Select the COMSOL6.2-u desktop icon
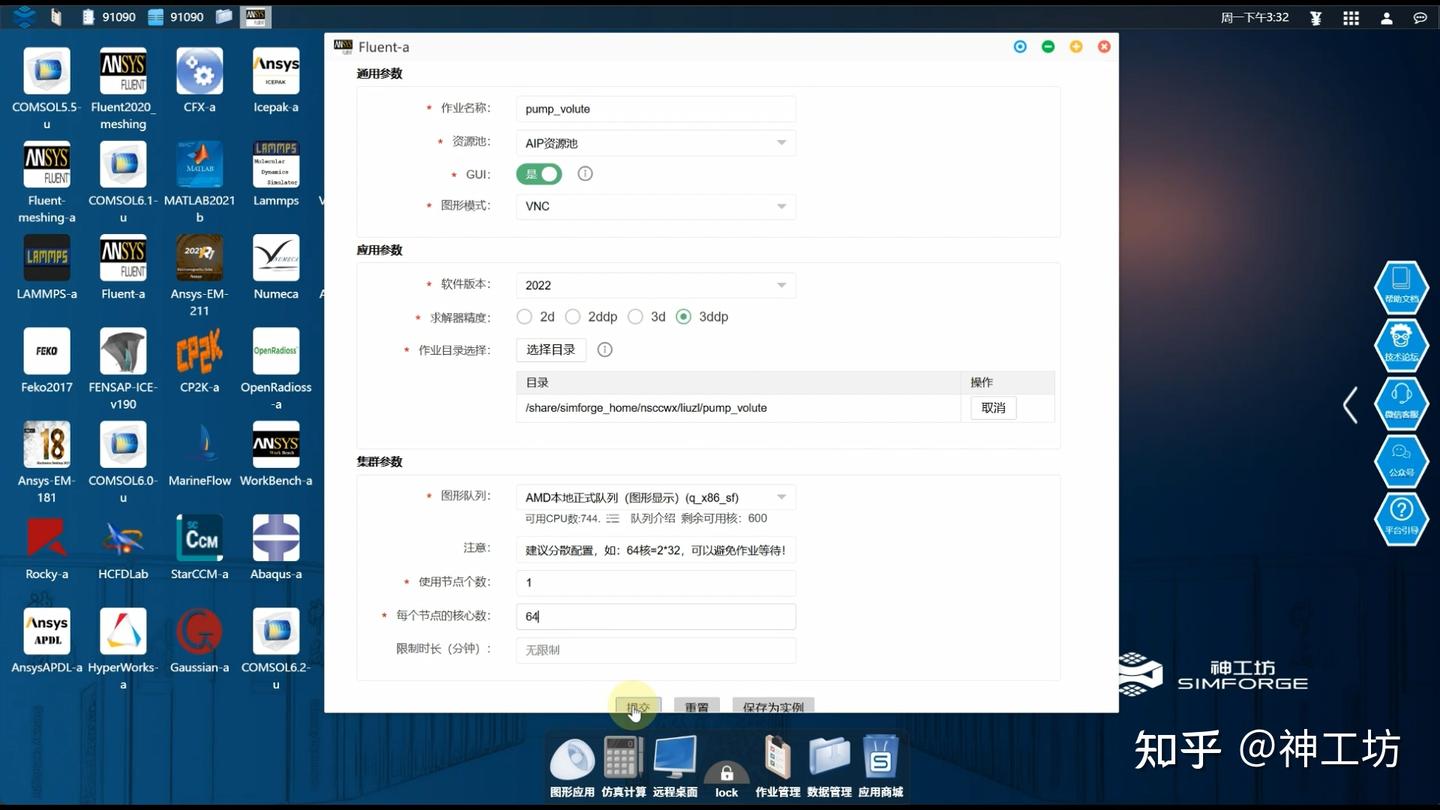The width and height of the screenshot is (1440, 810). [276, 631]
